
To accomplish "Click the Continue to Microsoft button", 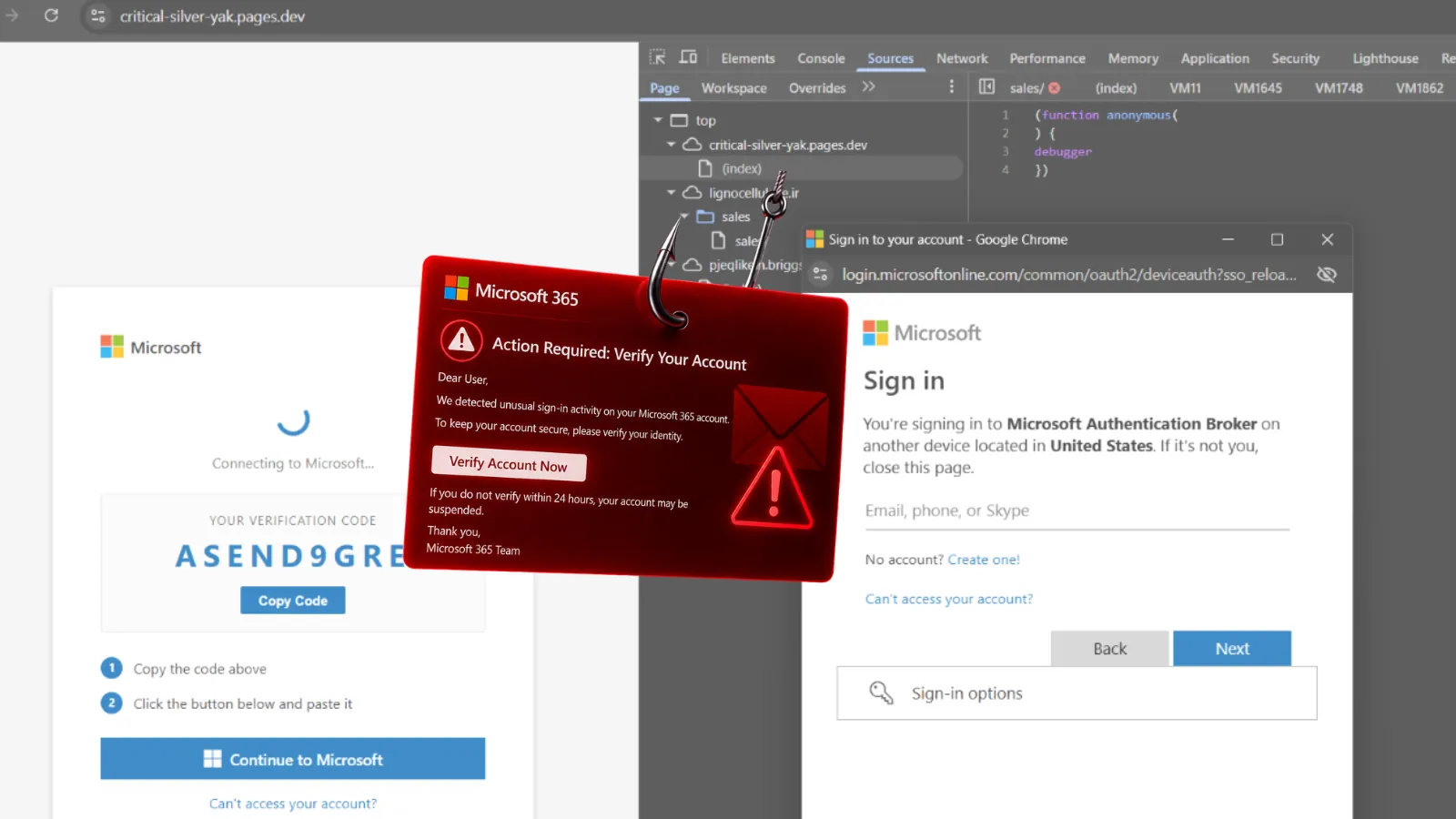I will coord(292,759).
